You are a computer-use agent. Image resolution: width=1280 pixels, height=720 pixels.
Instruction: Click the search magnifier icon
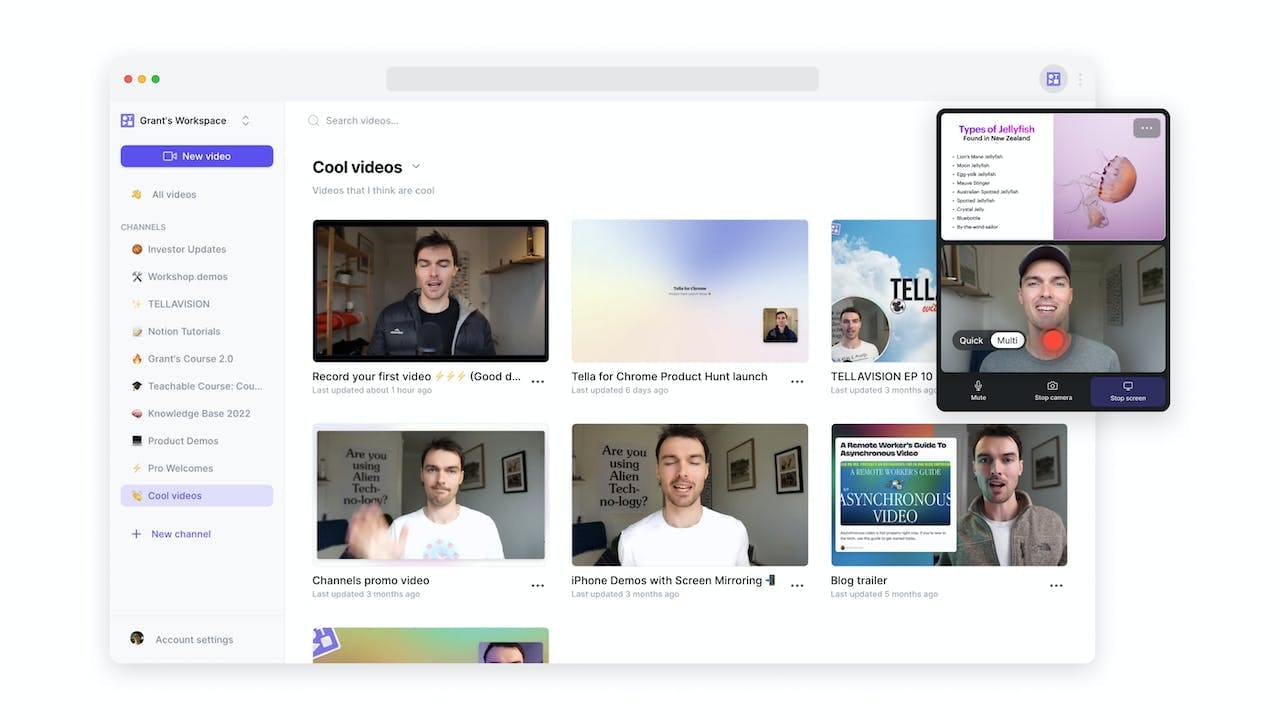click(313, 121)
